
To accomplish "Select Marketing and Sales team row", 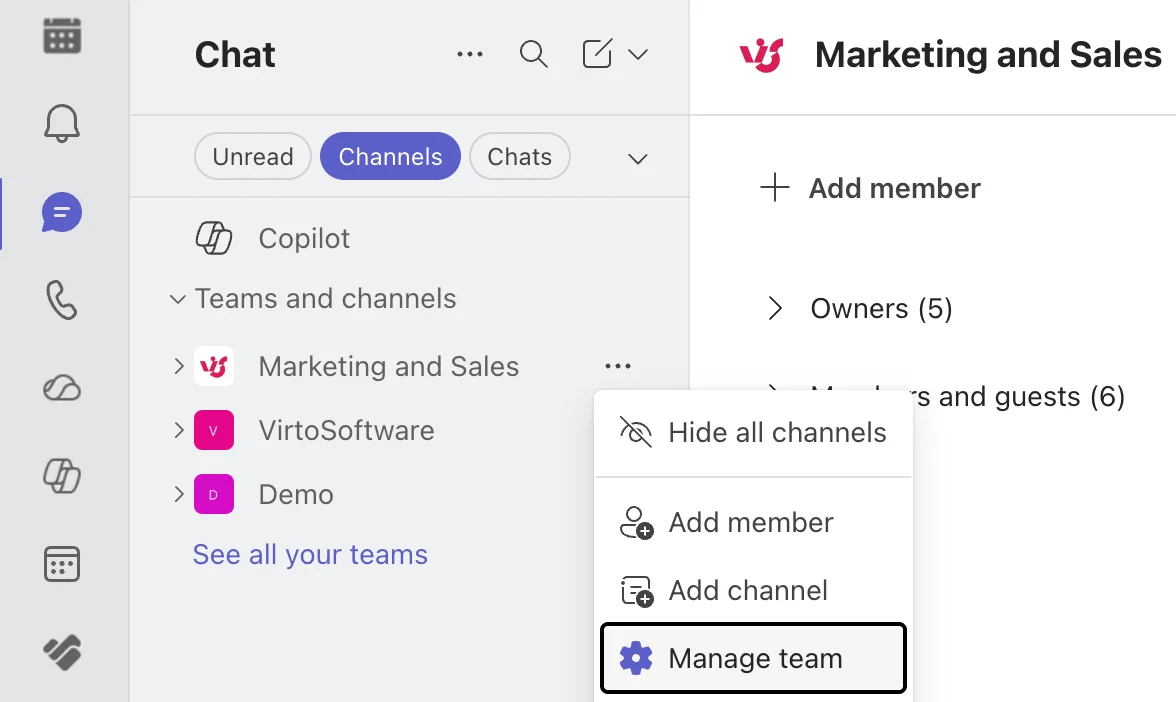I will pyautogui.click(x=388, y=366).
